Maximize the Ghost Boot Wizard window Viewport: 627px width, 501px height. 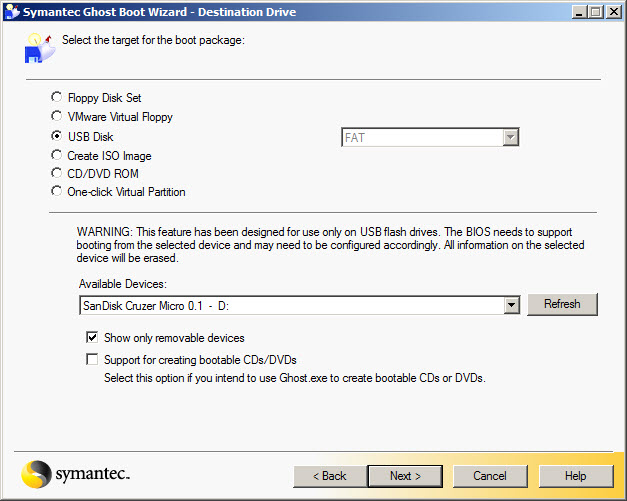tap(596, 12)
